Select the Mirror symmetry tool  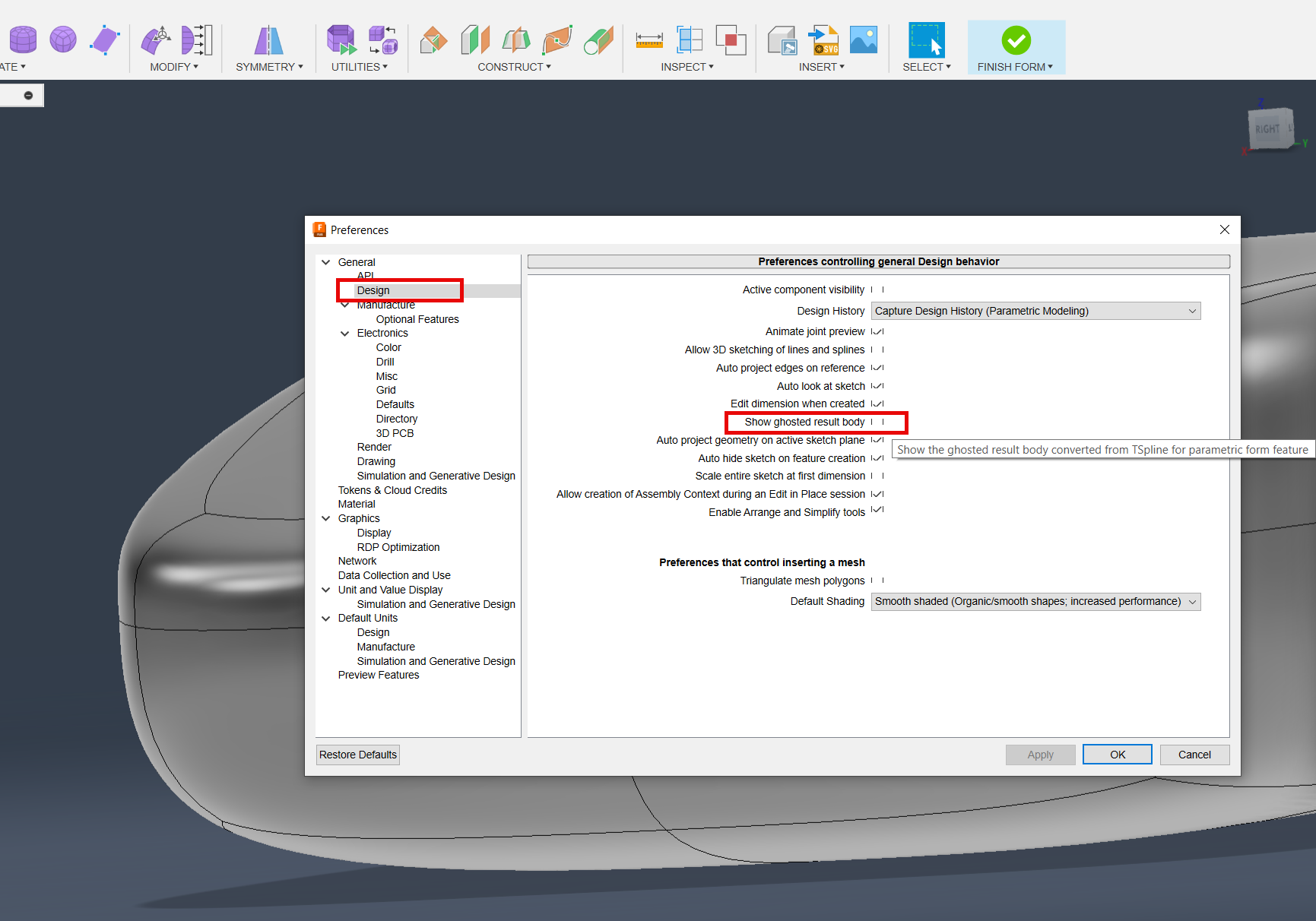[267, 40]
